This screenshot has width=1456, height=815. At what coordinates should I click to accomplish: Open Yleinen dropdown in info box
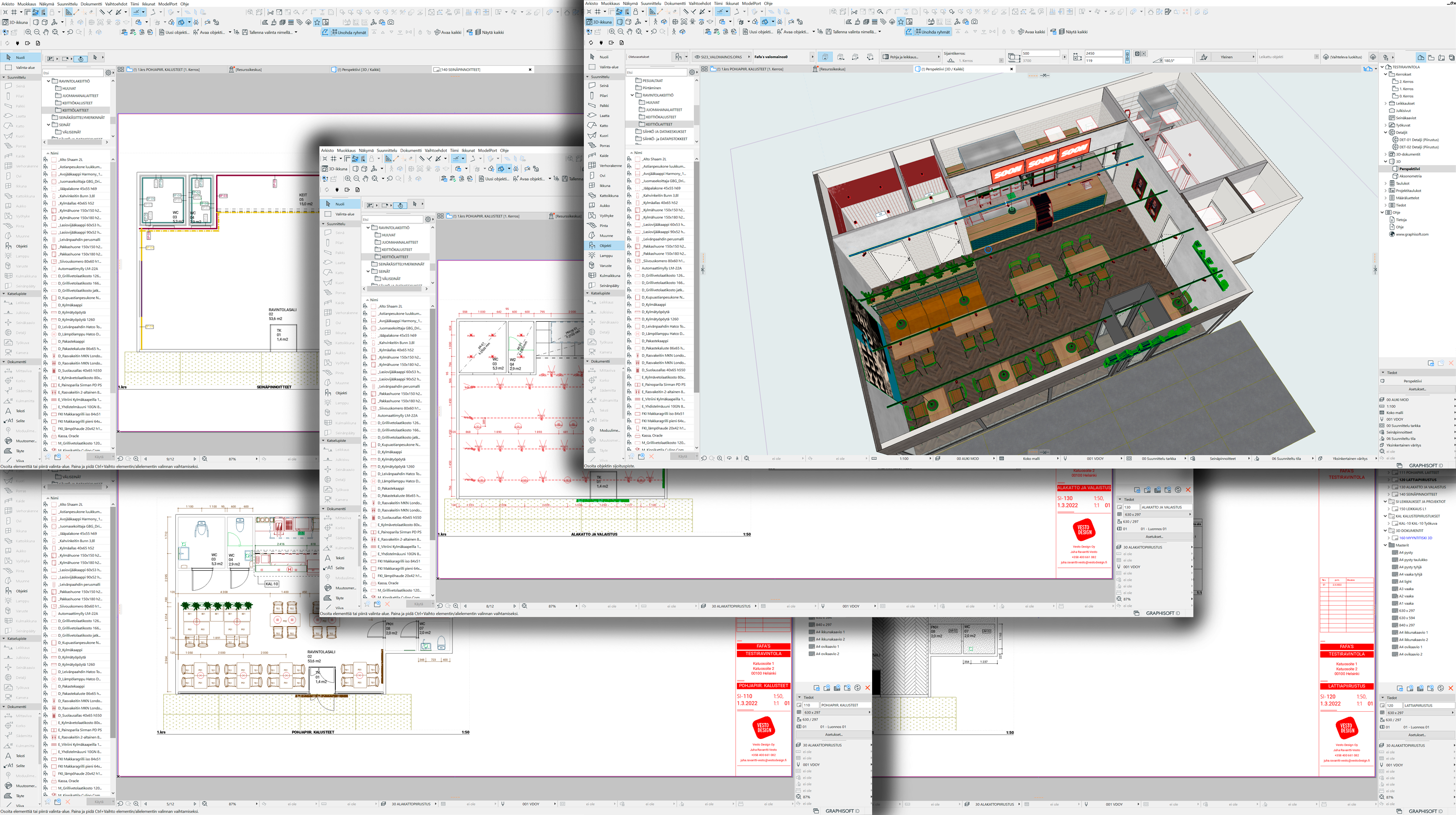[1235, 57]
